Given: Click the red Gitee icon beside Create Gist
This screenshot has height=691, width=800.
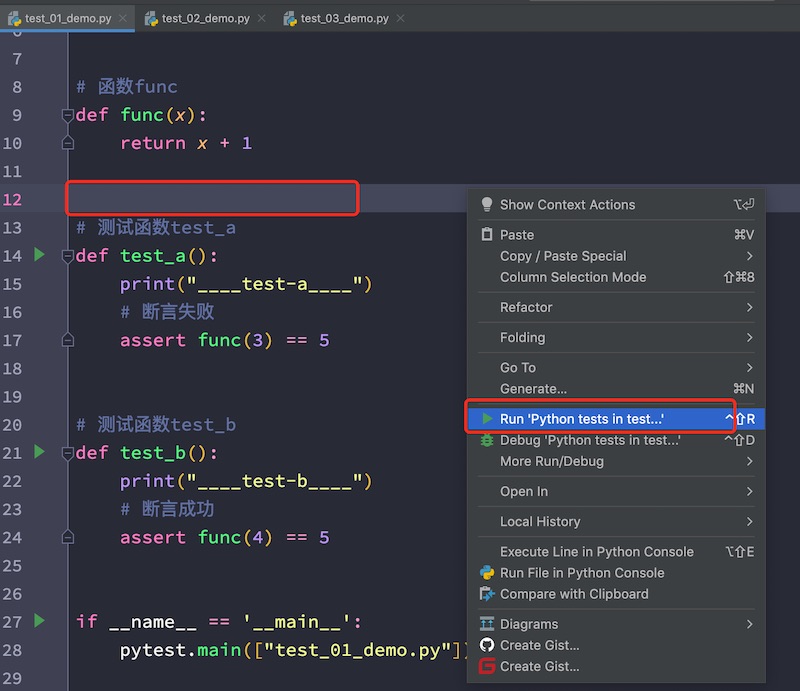Looking at the screenshot, I should point(487,666).
